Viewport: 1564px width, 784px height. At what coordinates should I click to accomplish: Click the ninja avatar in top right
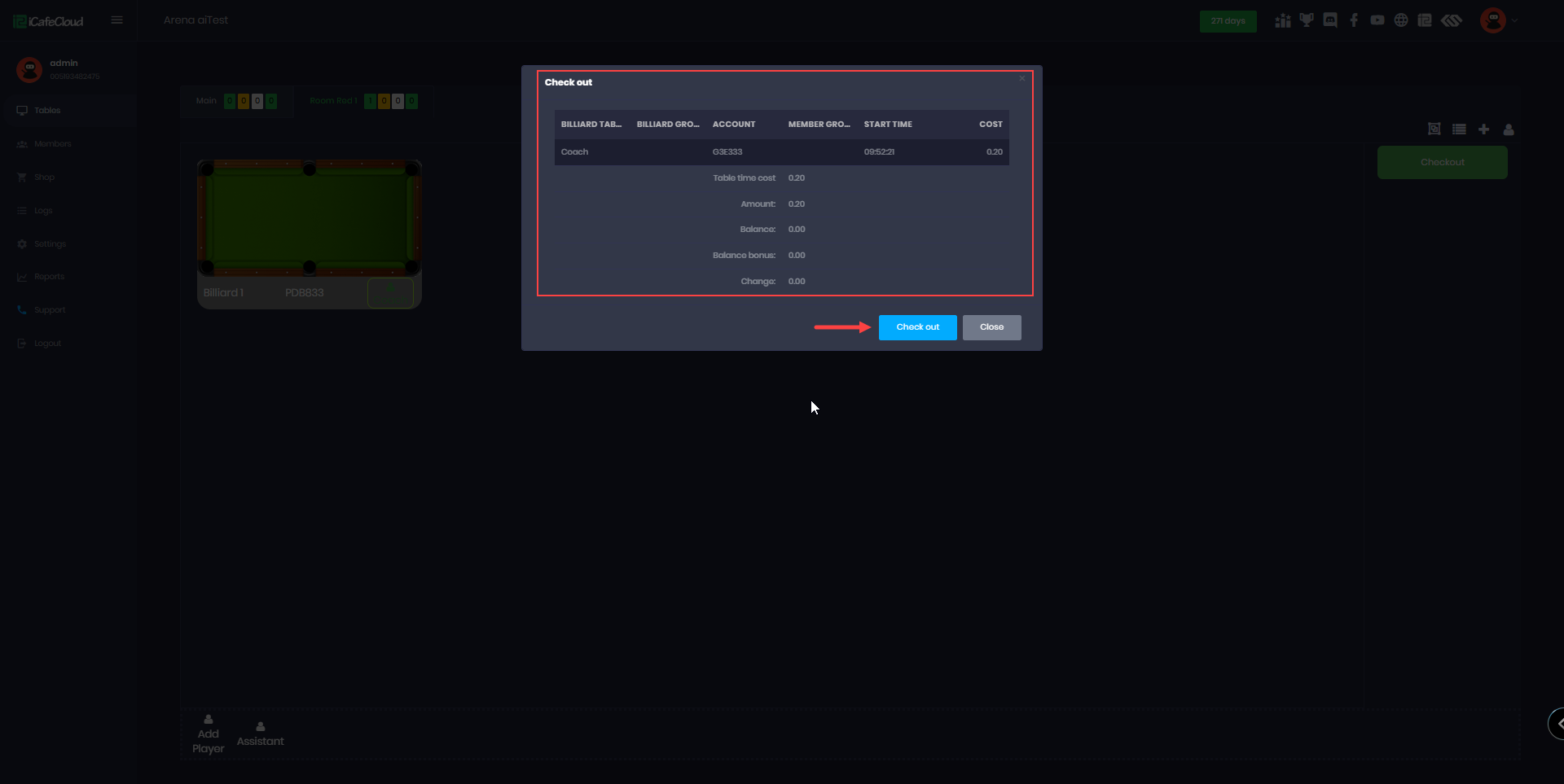tap(1493, 20)
